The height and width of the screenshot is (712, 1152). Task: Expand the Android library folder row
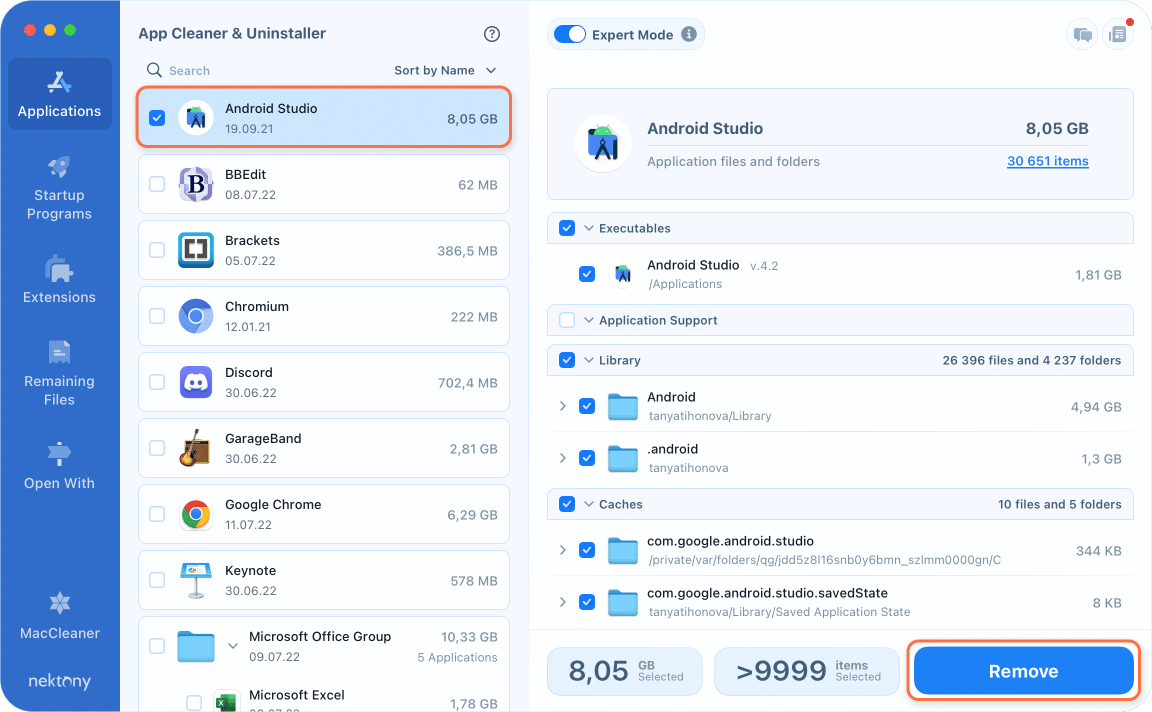563,406
